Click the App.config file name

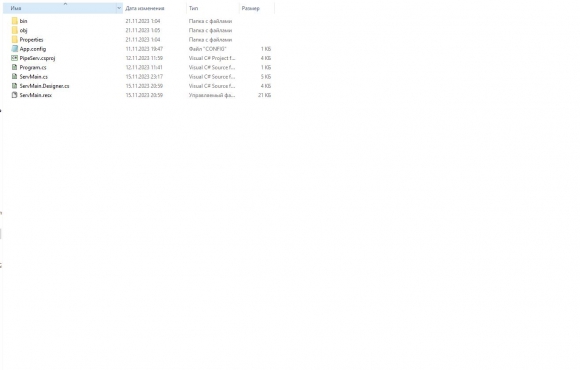point(33,49)
